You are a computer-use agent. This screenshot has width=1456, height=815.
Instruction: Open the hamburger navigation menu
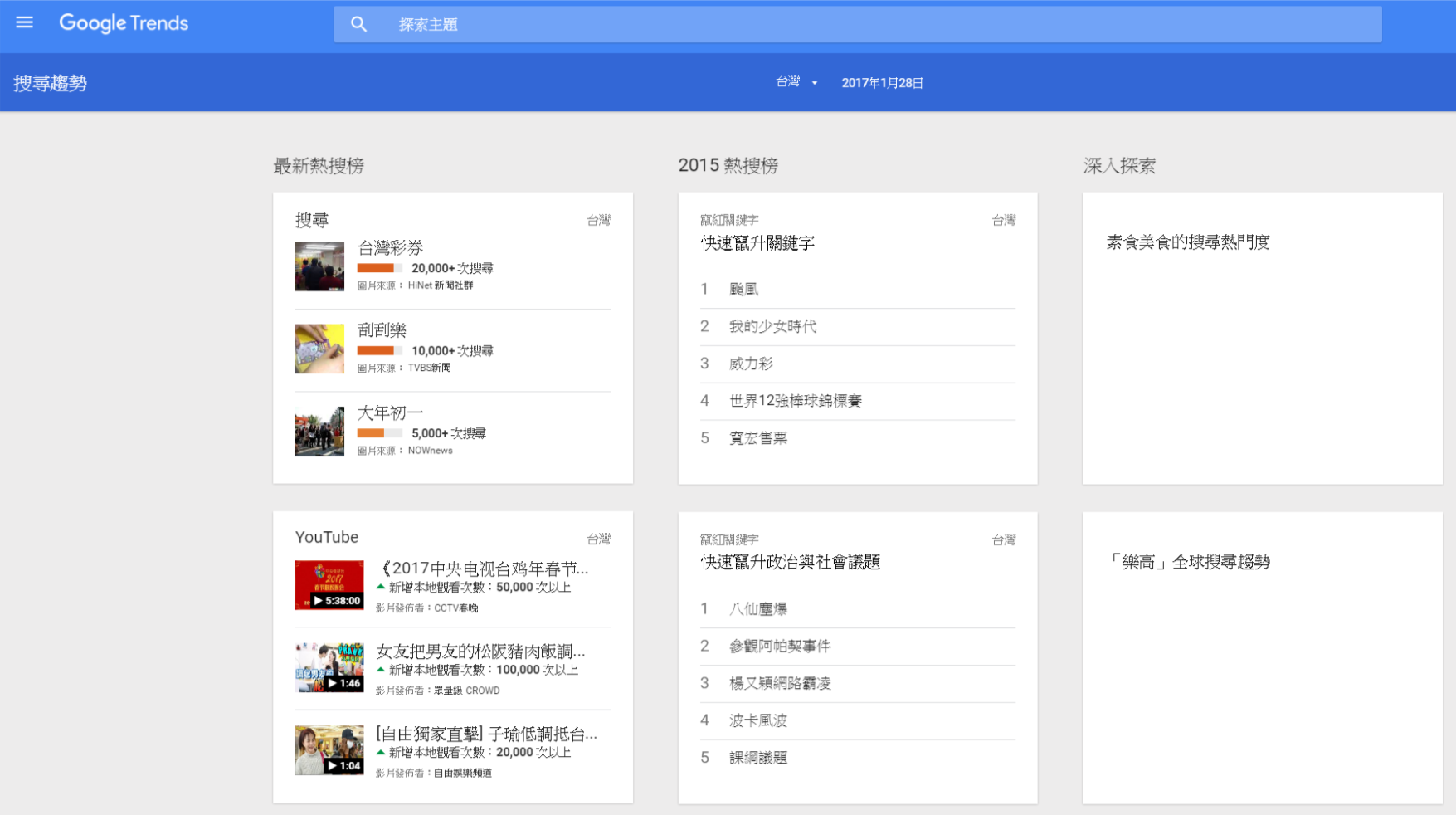click(25, 22)
